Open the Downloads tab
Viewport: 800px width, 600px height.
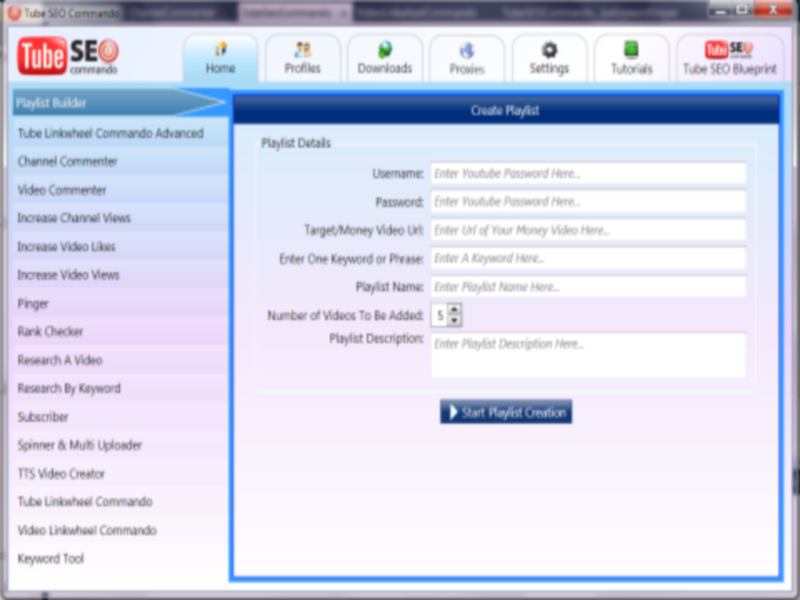tap(385, 58)
